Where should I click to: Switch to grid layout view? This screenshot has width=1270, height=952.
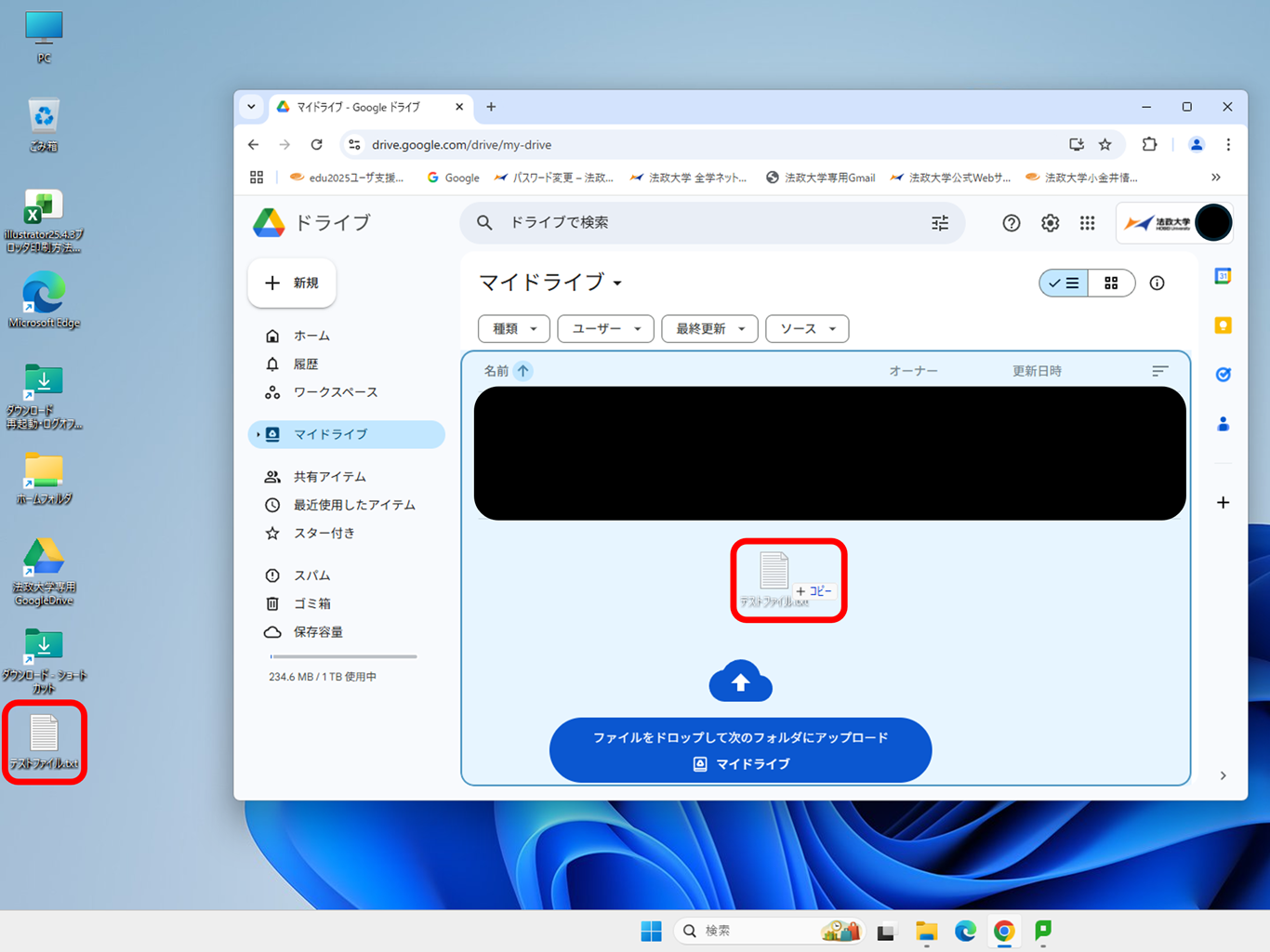click(x=1111, y=284)
